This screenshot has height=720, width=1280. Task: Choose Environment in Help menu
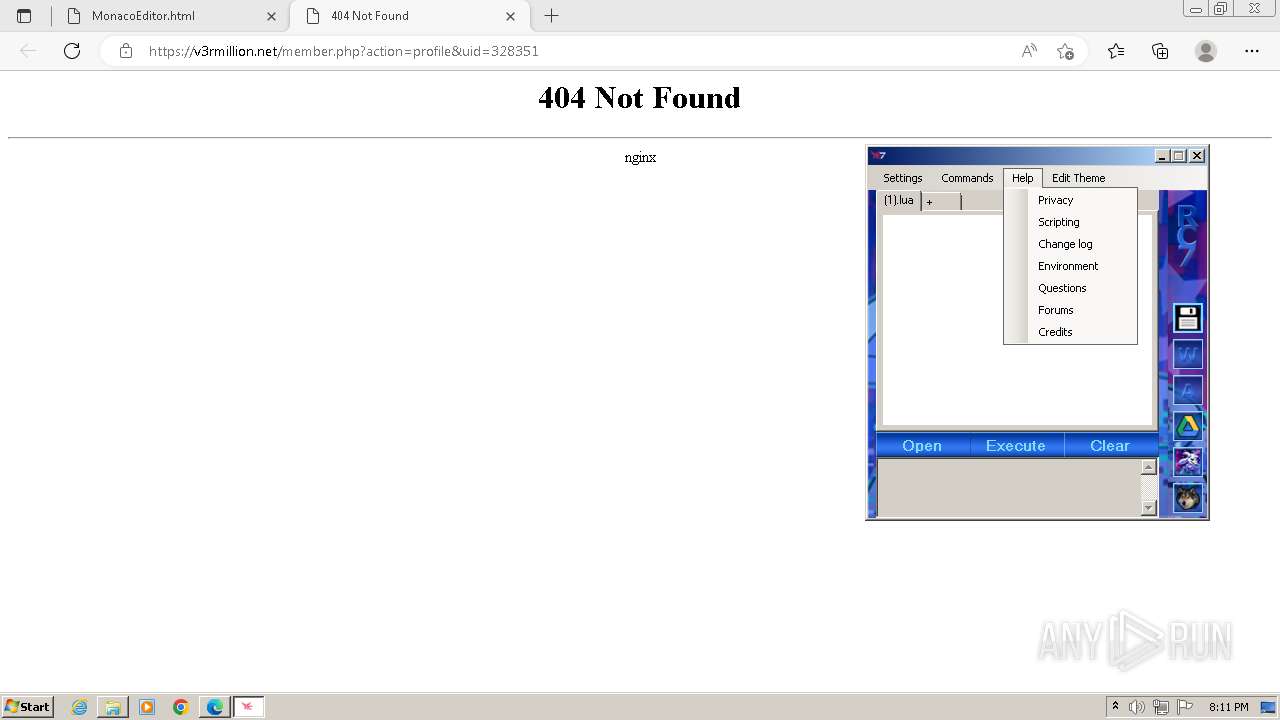pyautogui.click(x=1070, y=266)
